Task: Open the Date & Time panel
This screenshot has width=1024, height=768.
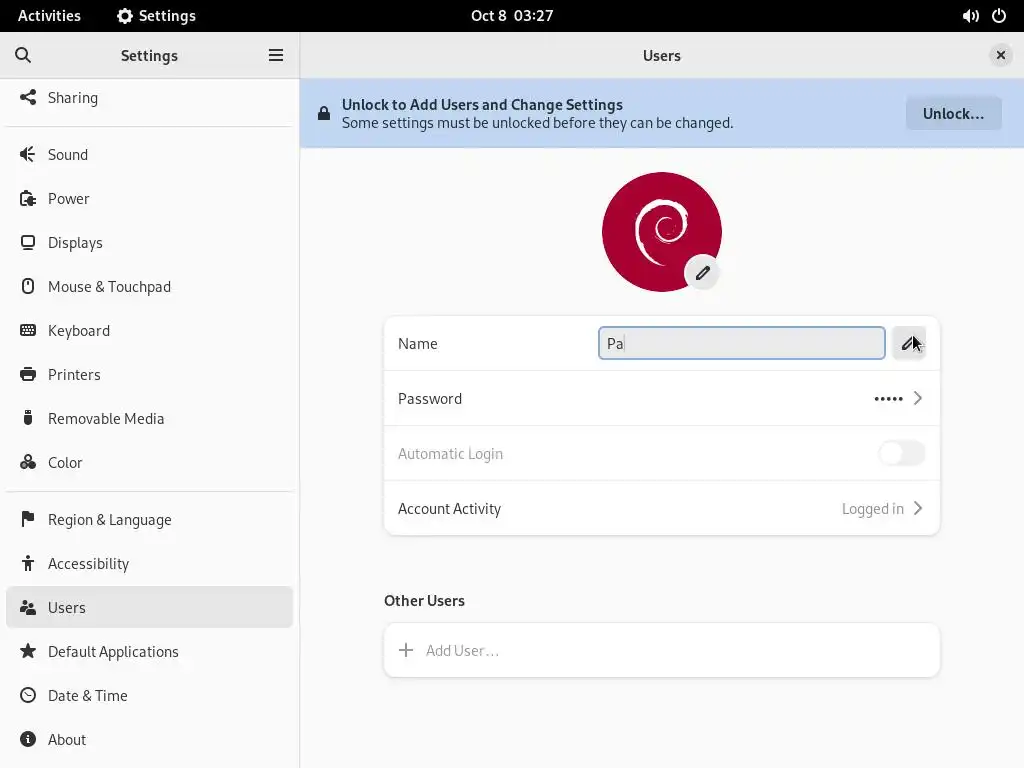Action: [150, 696]
